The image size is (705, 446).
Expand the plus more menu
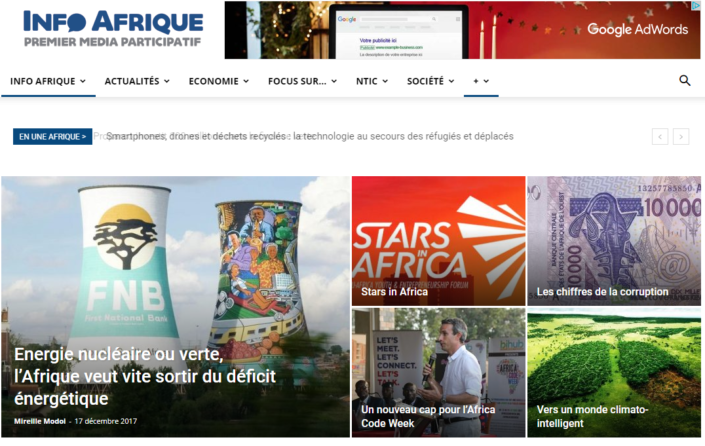click(481, 81)
